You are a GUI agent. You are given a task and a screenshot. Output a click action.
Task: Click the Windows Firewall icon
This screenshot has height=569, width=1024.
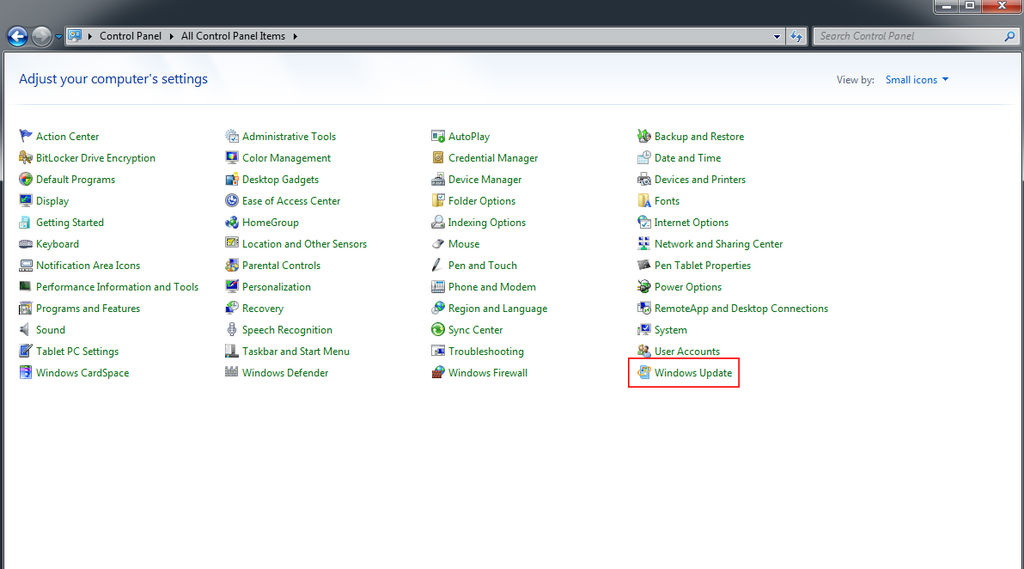(438, 372)
